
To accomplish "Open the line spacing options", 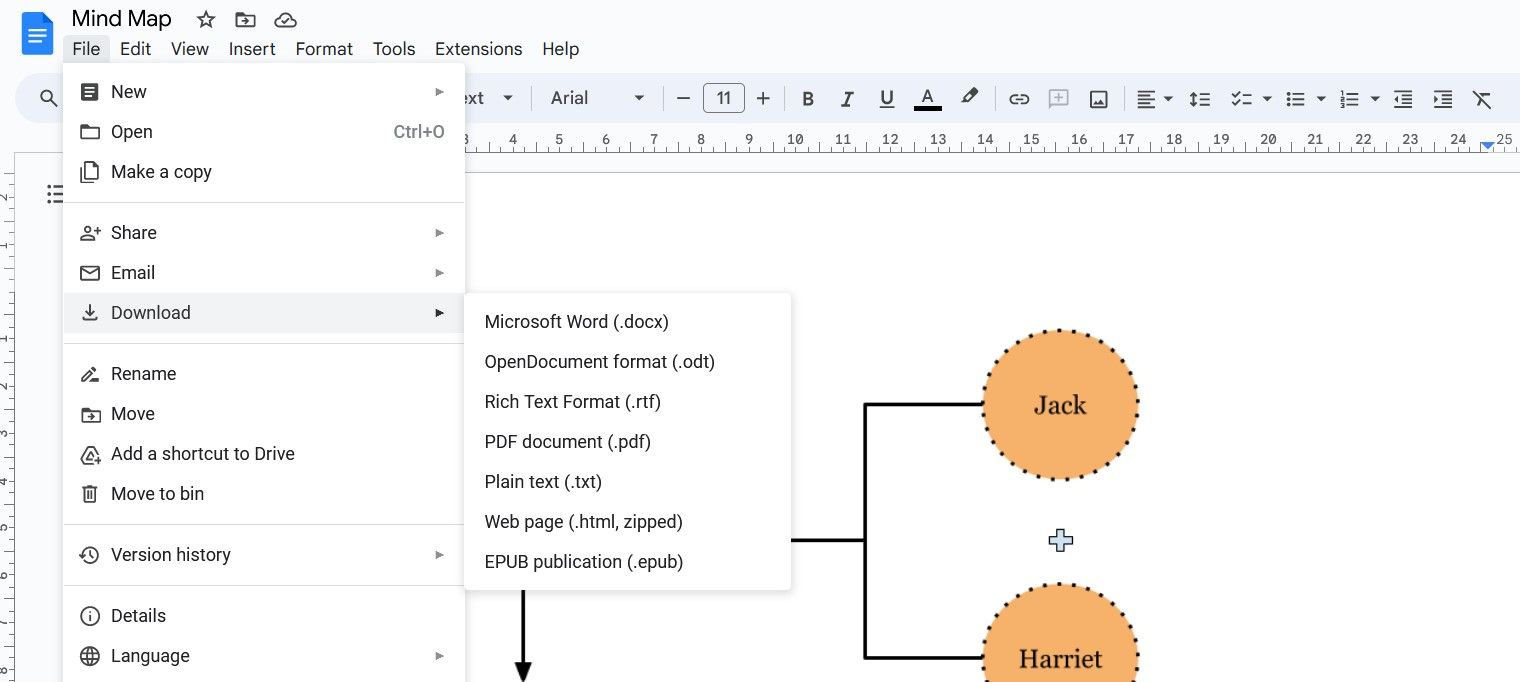I will (1199, 98).
